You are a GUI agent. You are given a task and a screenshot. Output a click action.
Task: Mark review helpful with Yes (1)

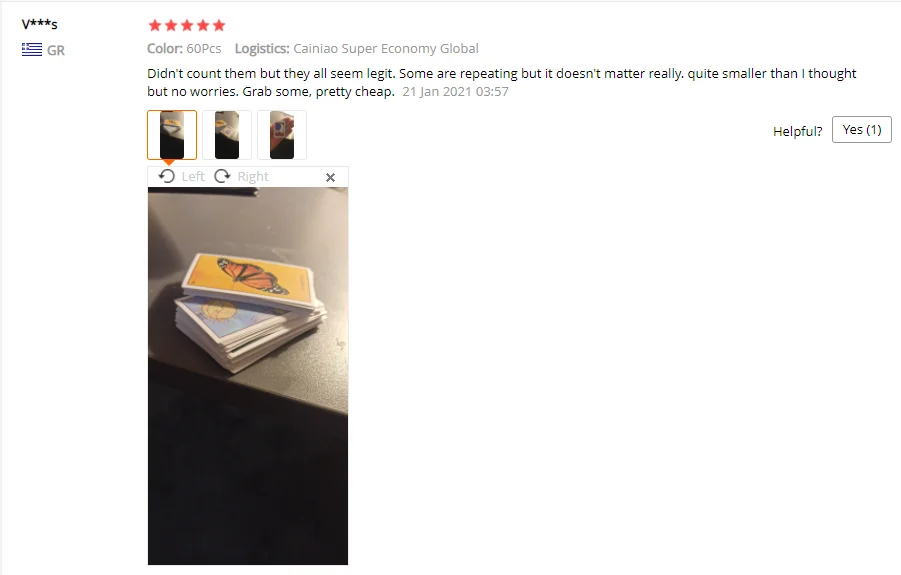tap(861, 130)
